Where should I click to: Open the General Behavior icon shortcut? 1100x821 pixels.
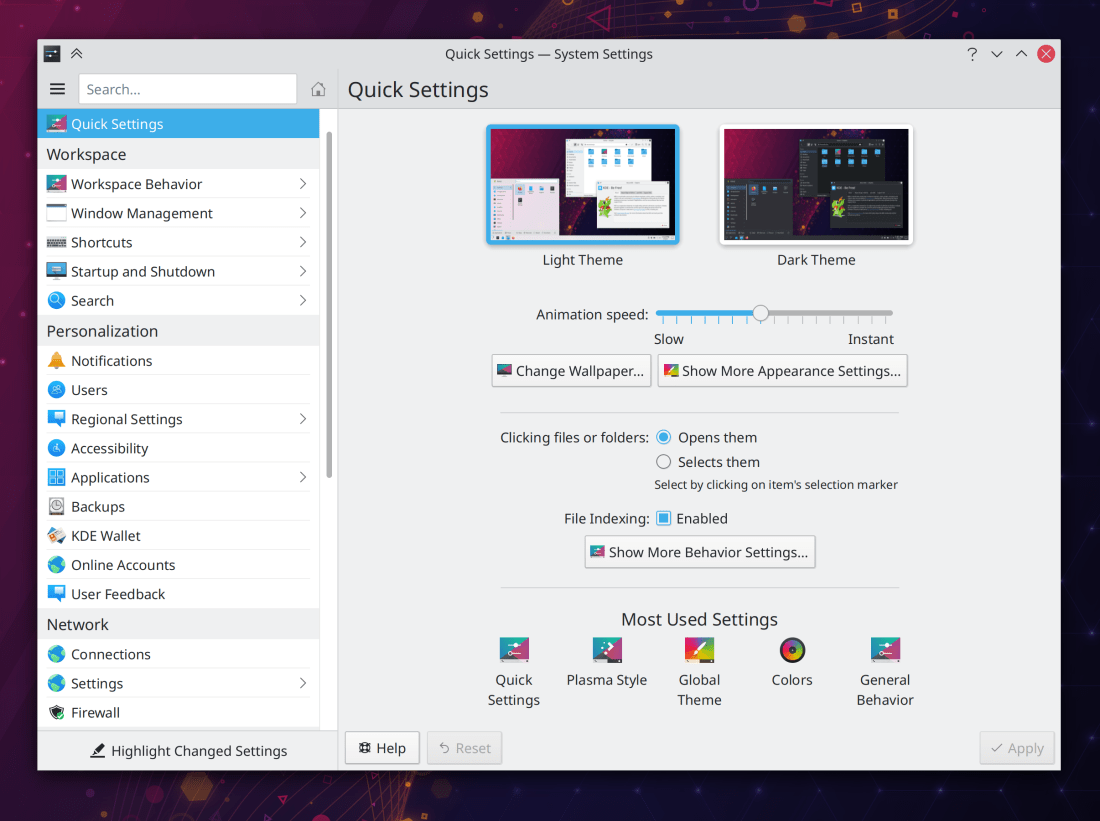point(885,650)
